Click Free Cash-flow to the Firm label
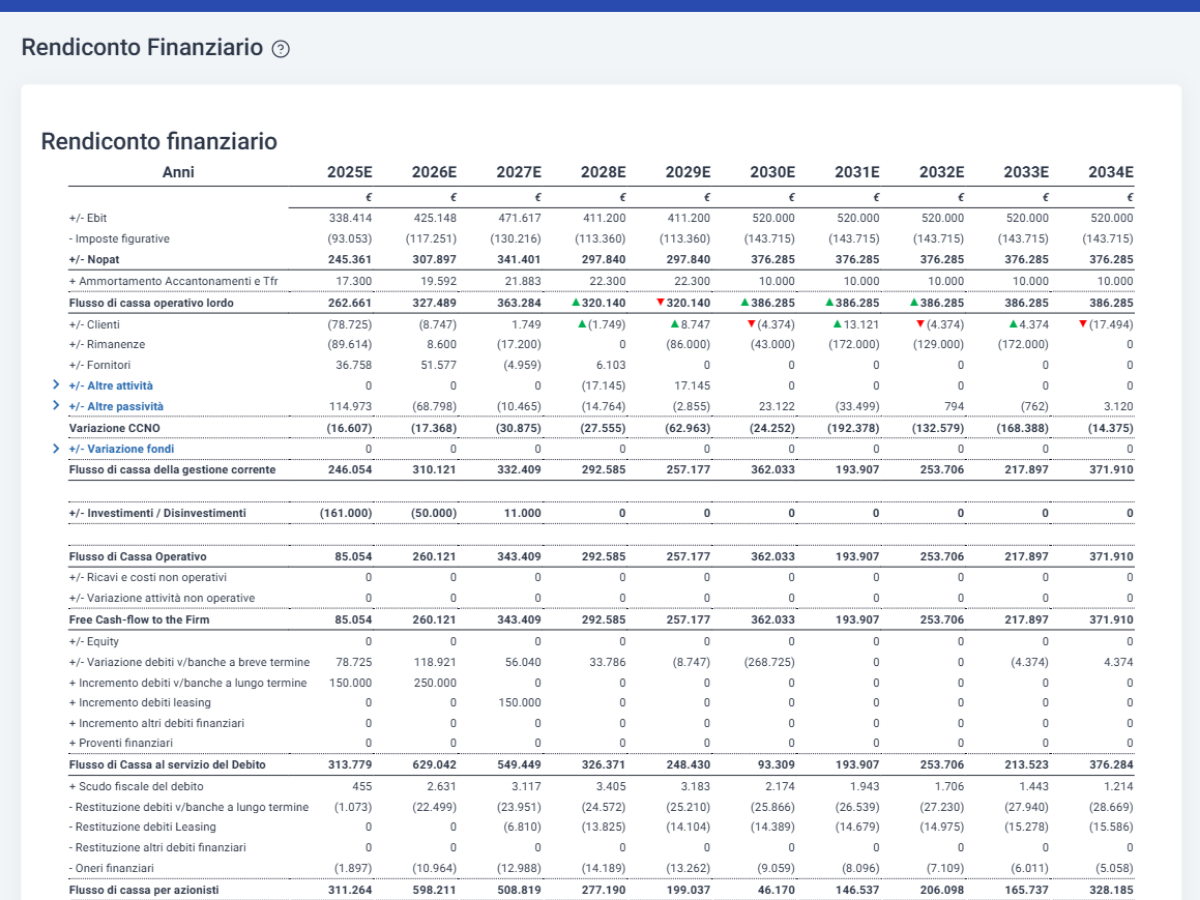 tap(140, 619)
